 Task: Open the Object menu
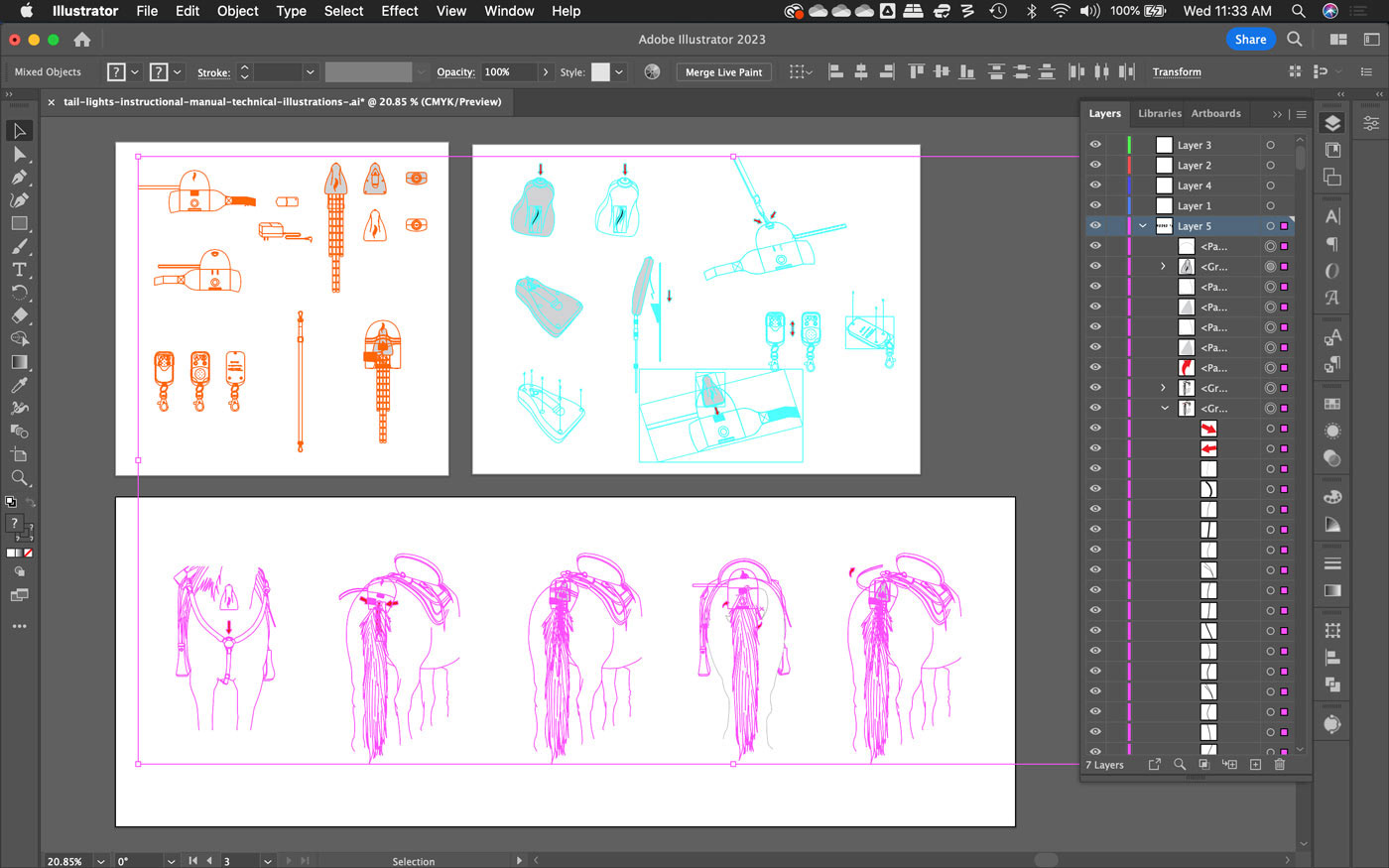coord(238,11)
